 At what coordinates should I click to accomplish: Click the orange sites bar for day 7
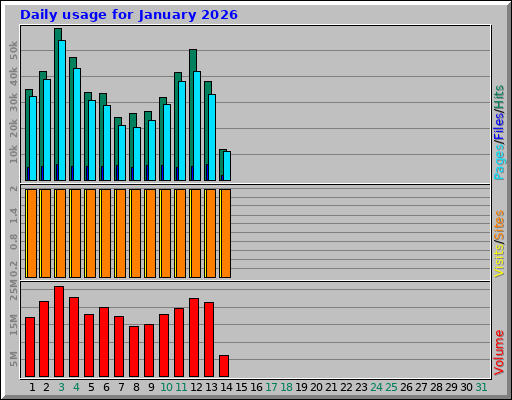point(121,233)
